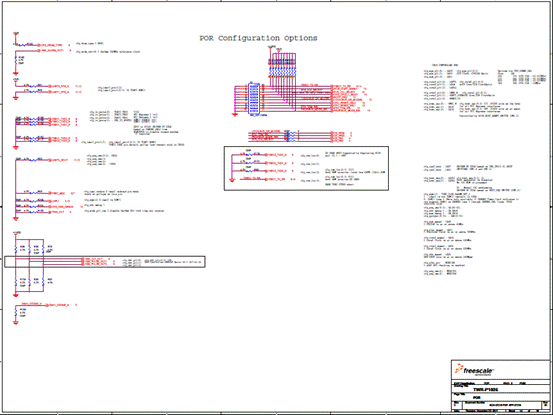Select the three pull-up resistors group at lower left
This screenshot has height=415, width=553.
(30, 249)
